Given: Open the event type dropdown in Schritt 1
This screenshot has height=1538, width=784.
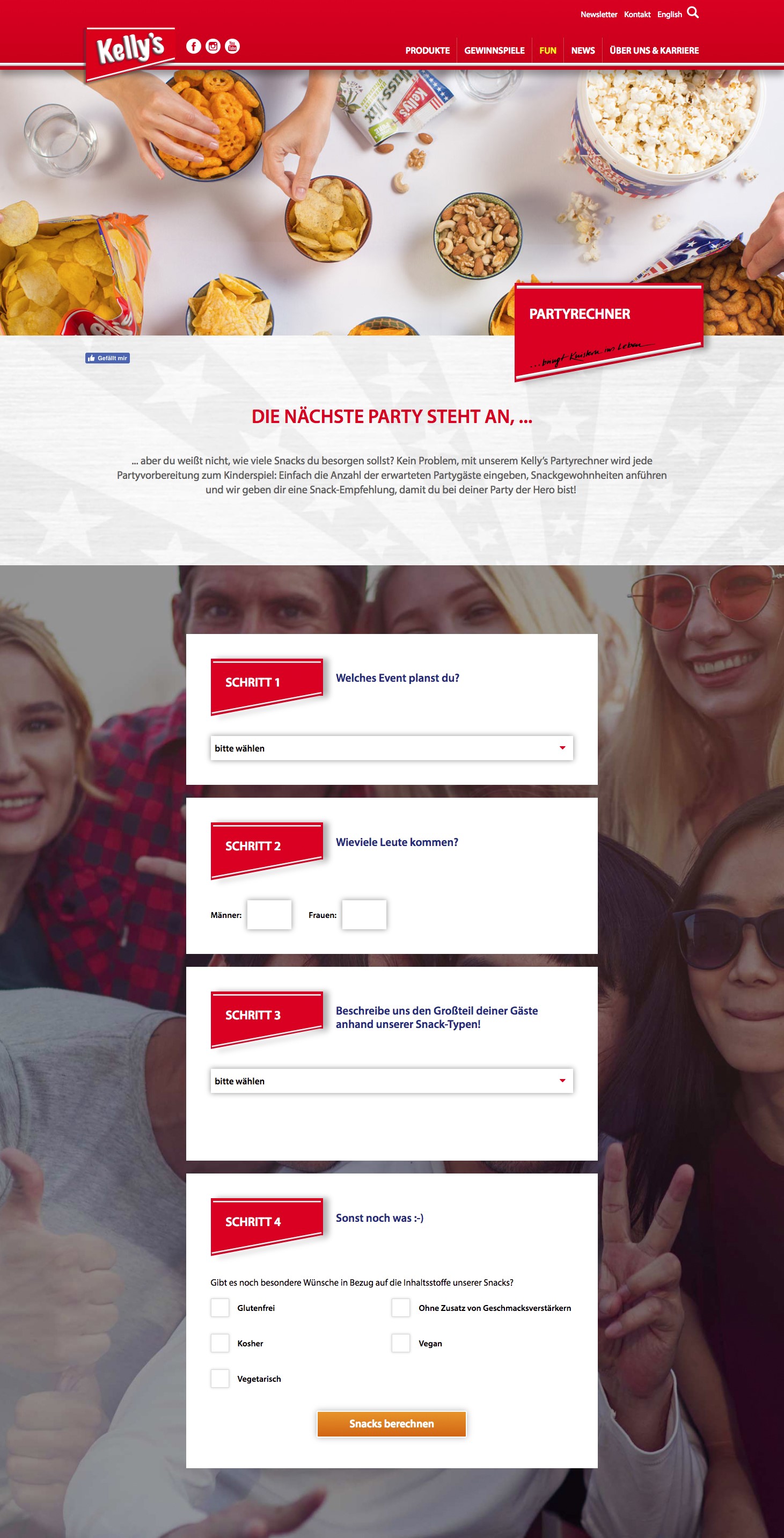Looking at the screenshot, I should point(391,748).
